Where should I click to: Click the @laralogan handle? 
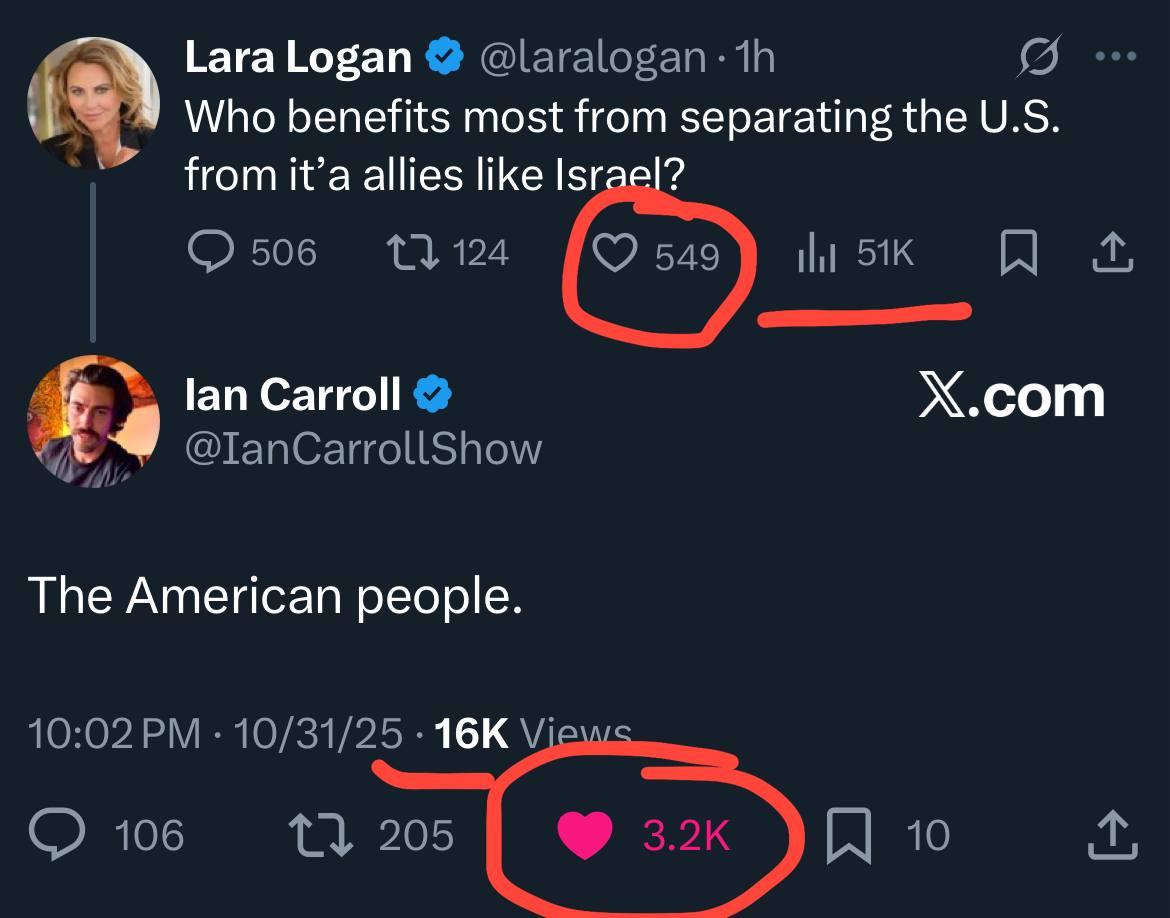coord(592,59)
